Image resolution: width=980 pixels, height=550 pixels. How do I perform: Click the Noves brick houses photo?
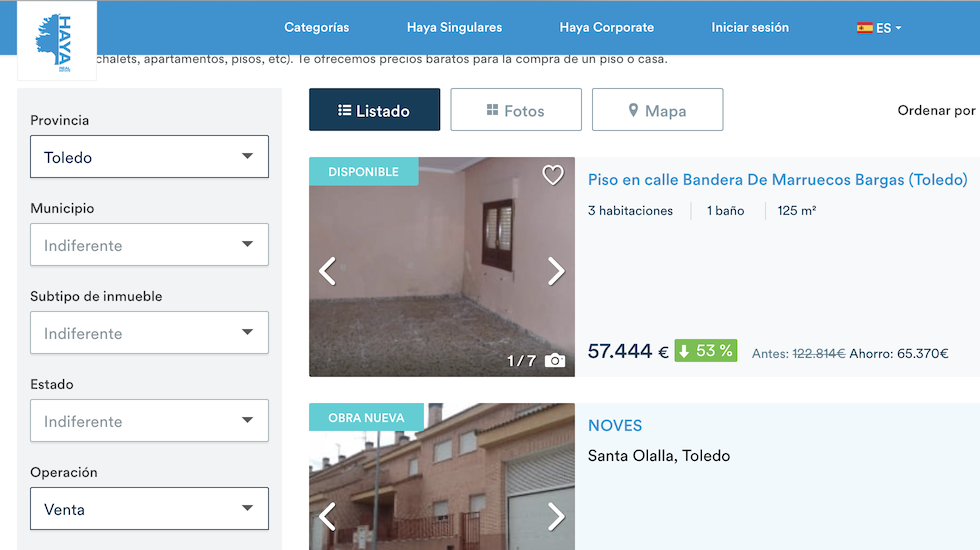pos(442,476)
